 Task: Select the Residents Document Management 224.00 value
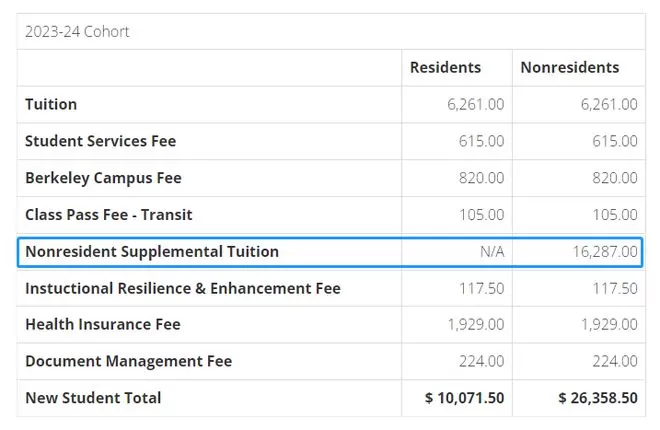pos(482,361)
